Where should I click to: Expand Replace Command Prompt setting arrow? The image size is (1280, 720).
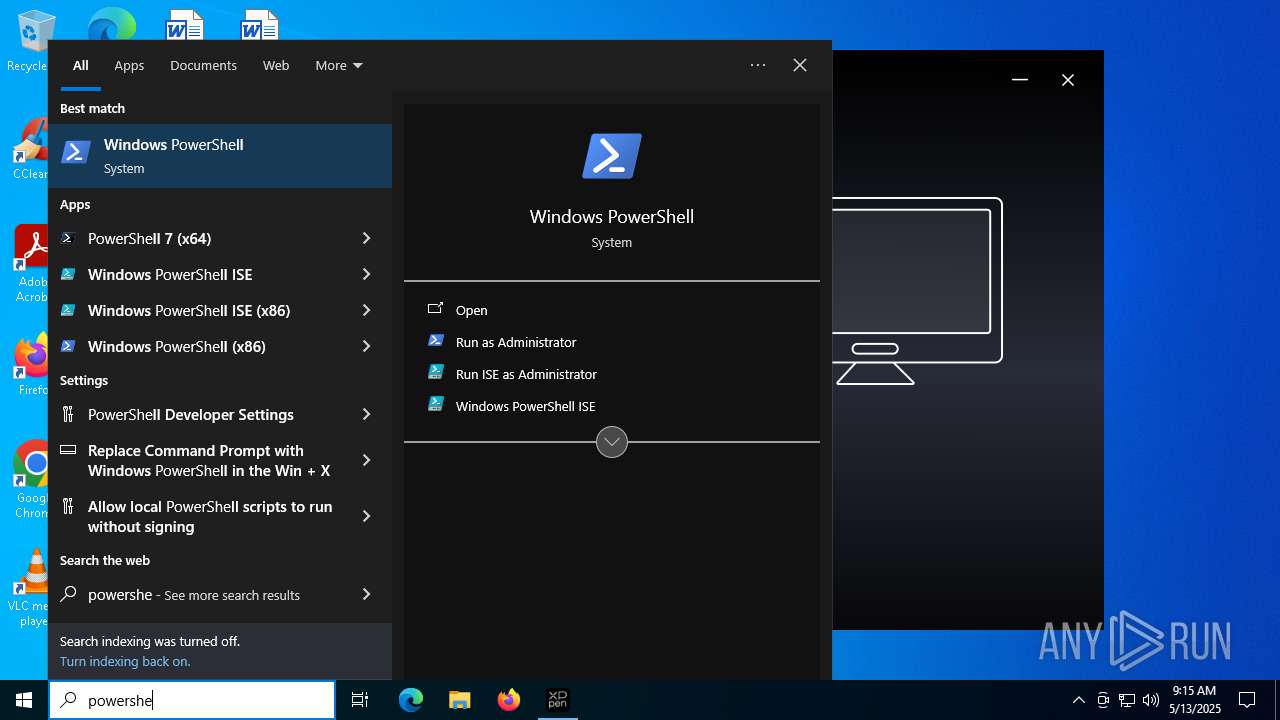(366, 460)
